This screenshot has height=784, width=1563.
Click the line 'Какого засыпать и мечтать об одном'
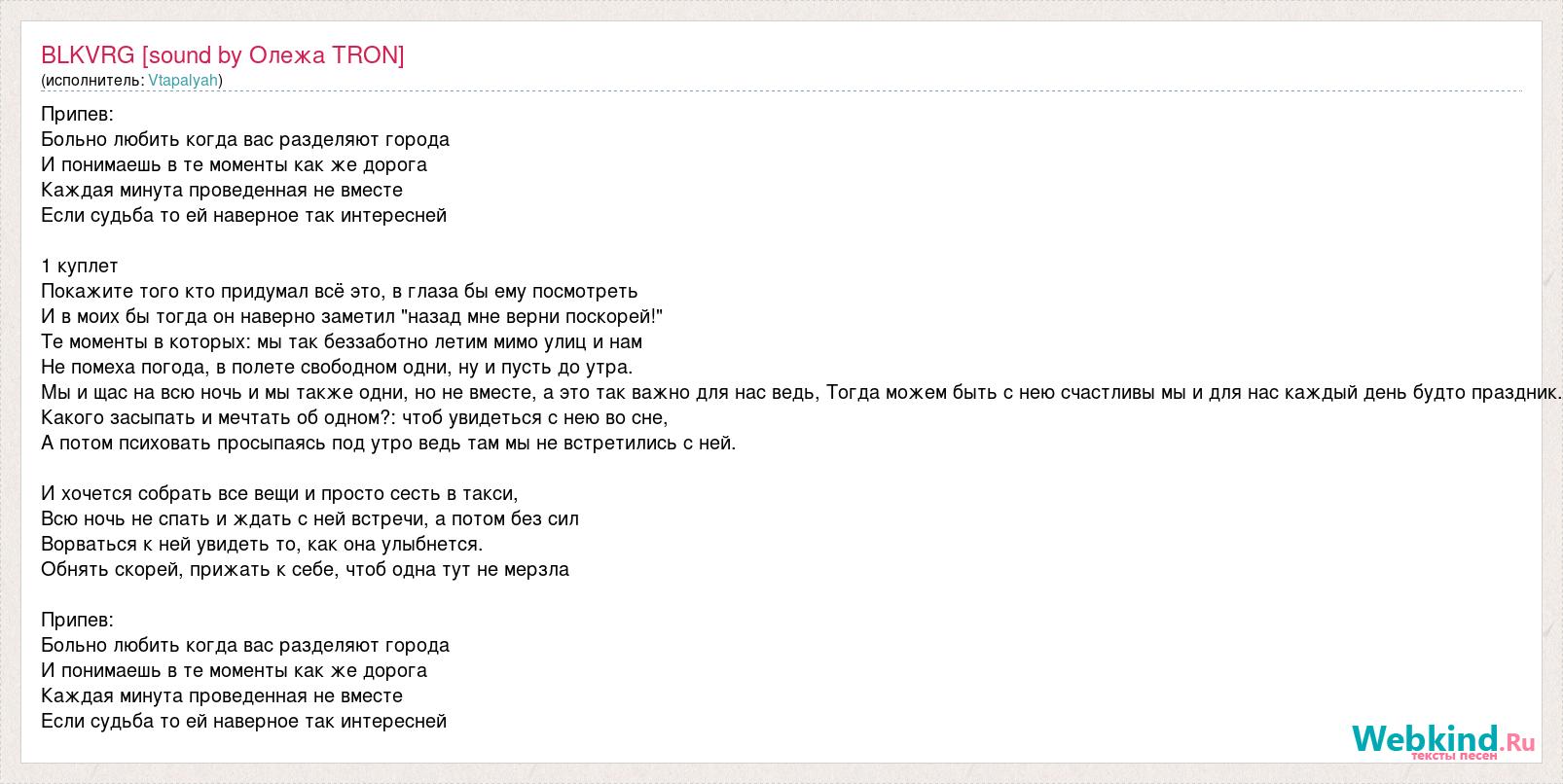[x=354, y=417]
